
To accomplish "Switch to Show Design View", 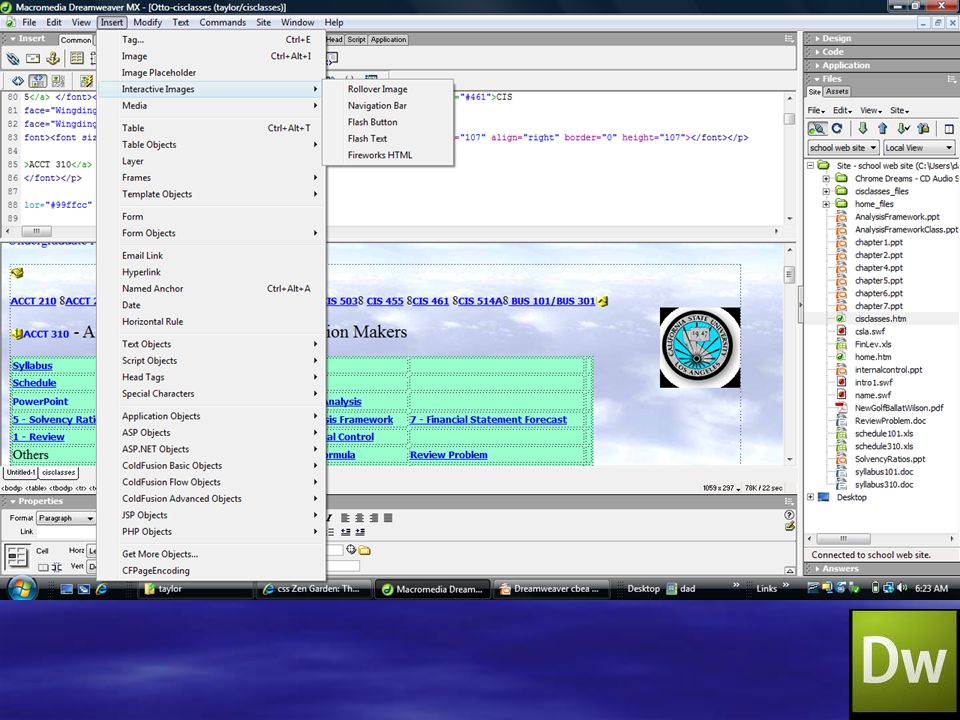I will point(58,81).
